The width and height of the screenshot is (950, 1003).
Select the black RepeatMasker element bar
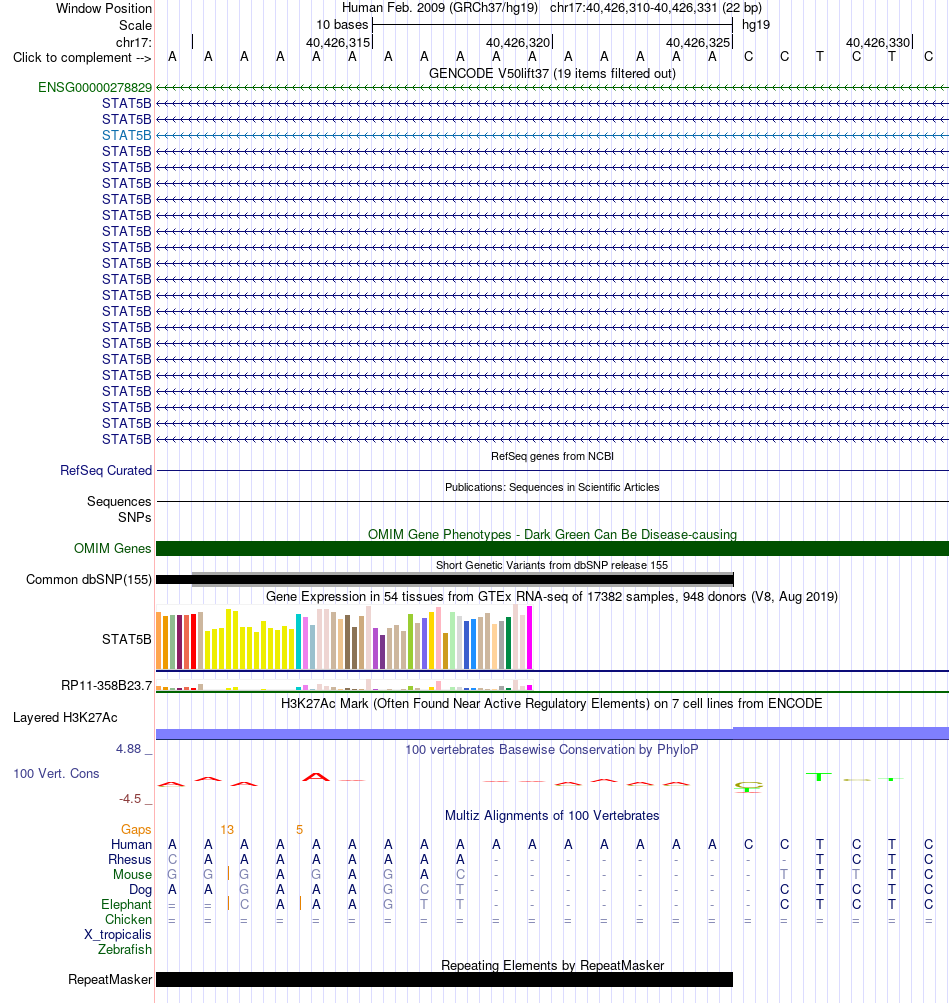coord(445,979)
